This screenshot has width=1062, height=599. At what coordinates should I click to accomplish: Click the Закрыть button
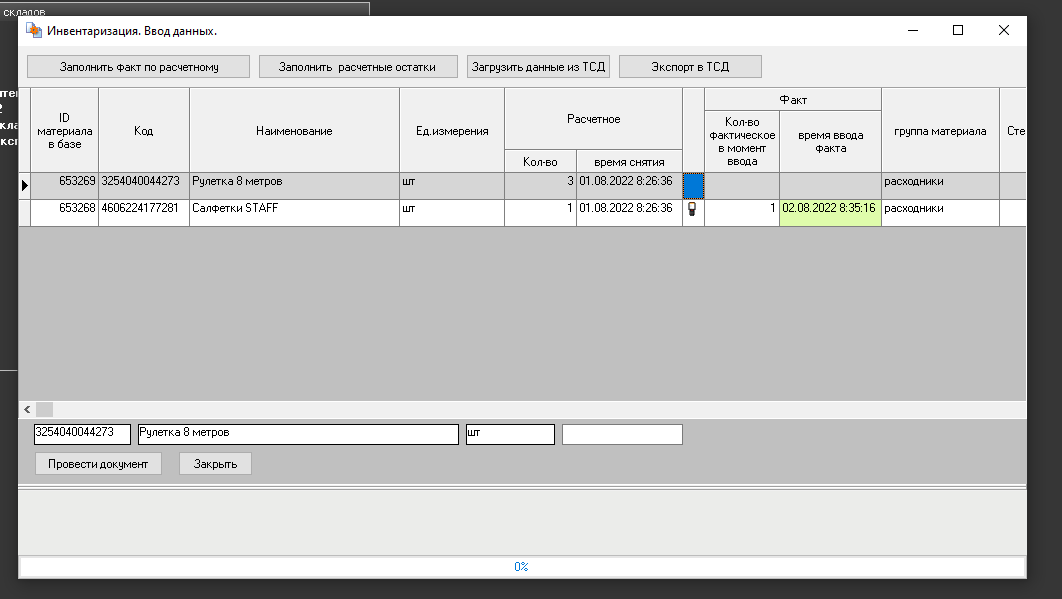[x=215, y=464]
